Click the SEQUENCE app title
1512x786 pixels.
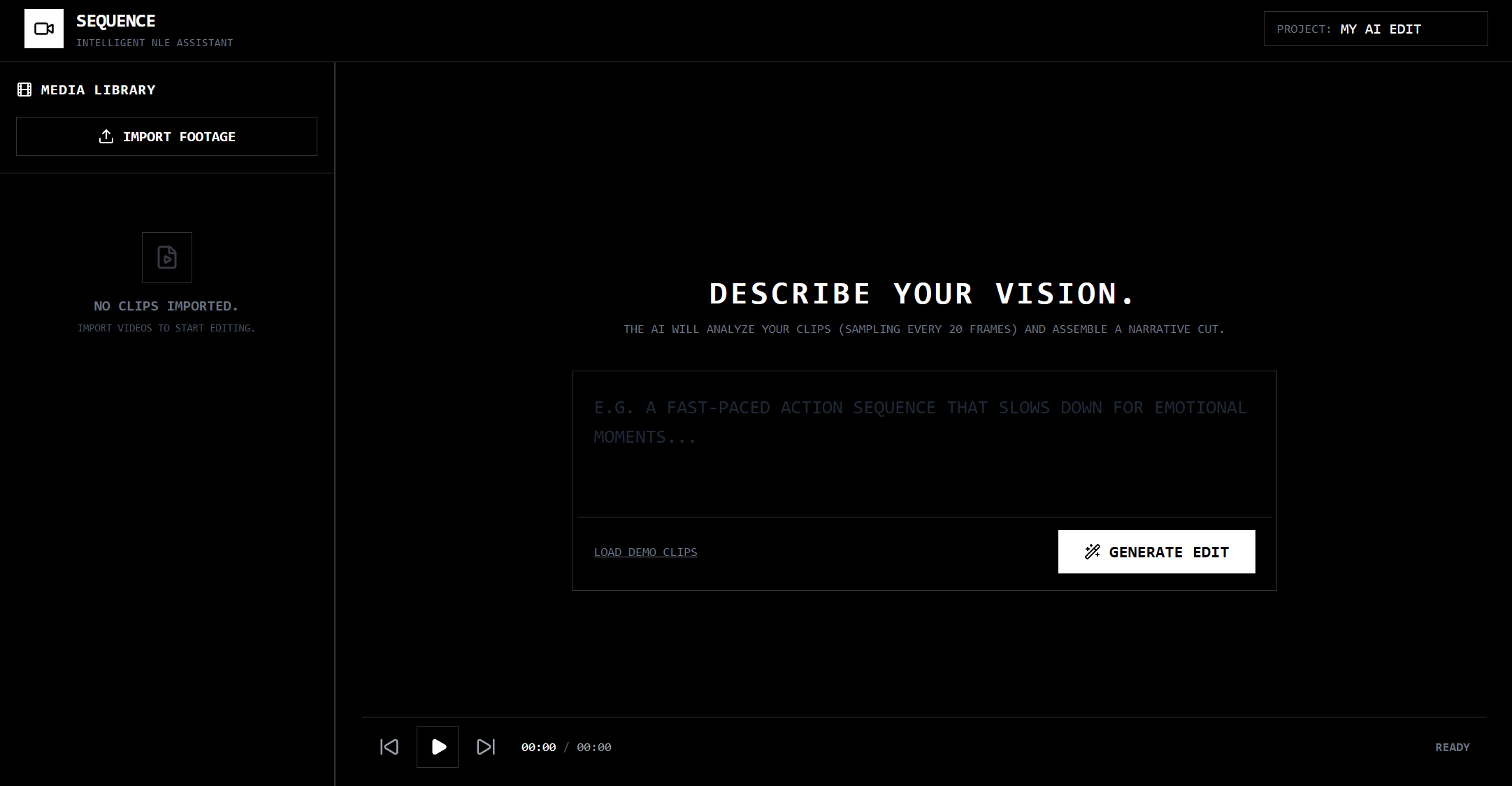[x=116, y=21]
